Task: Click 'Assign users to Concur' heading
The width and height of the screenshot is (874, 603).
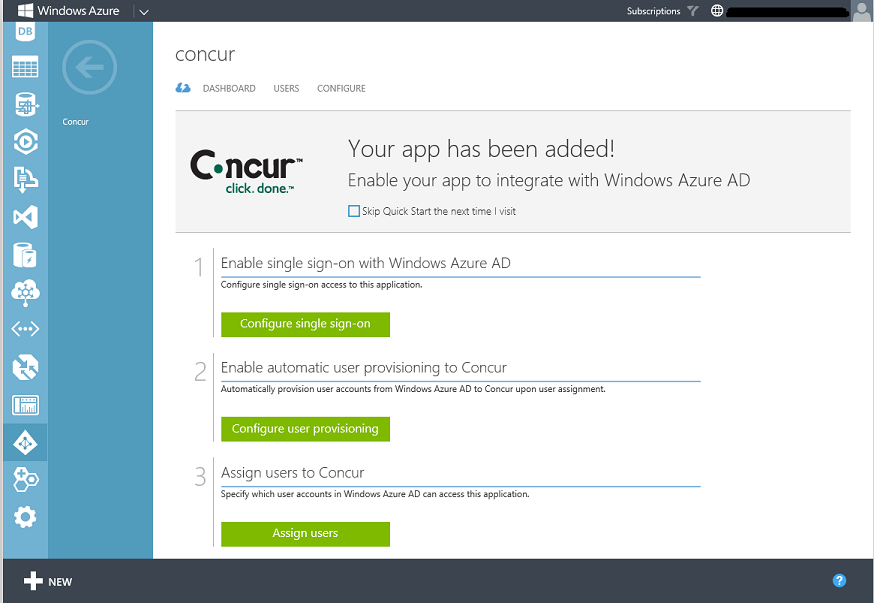Action: tap(293, 473)
